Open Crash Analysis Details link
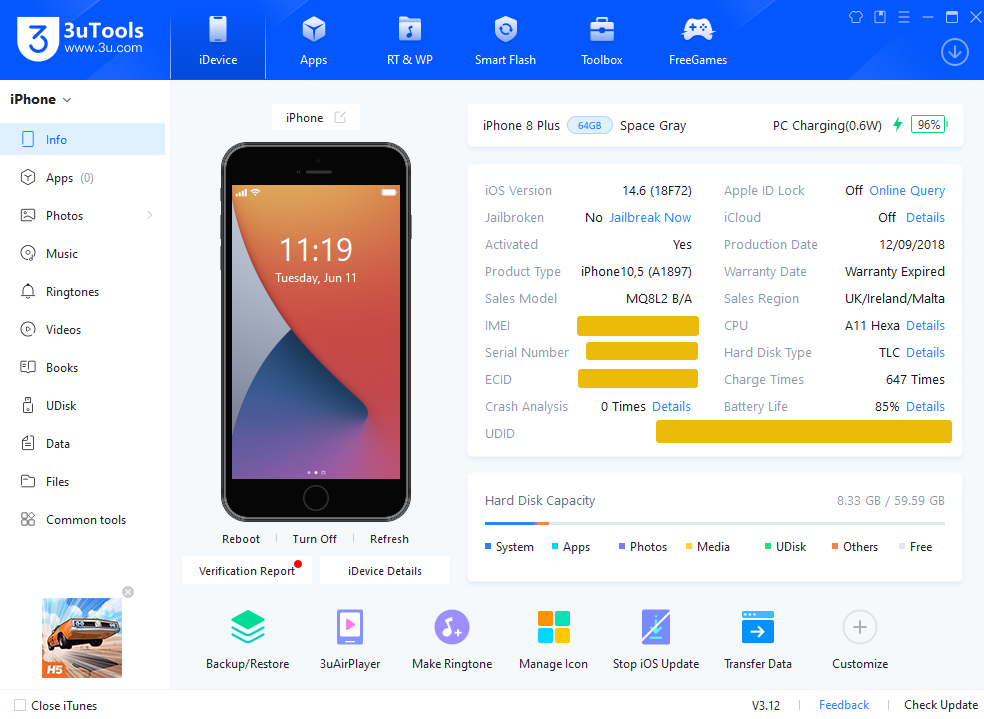Screen dimensions: 984x719 671,406
